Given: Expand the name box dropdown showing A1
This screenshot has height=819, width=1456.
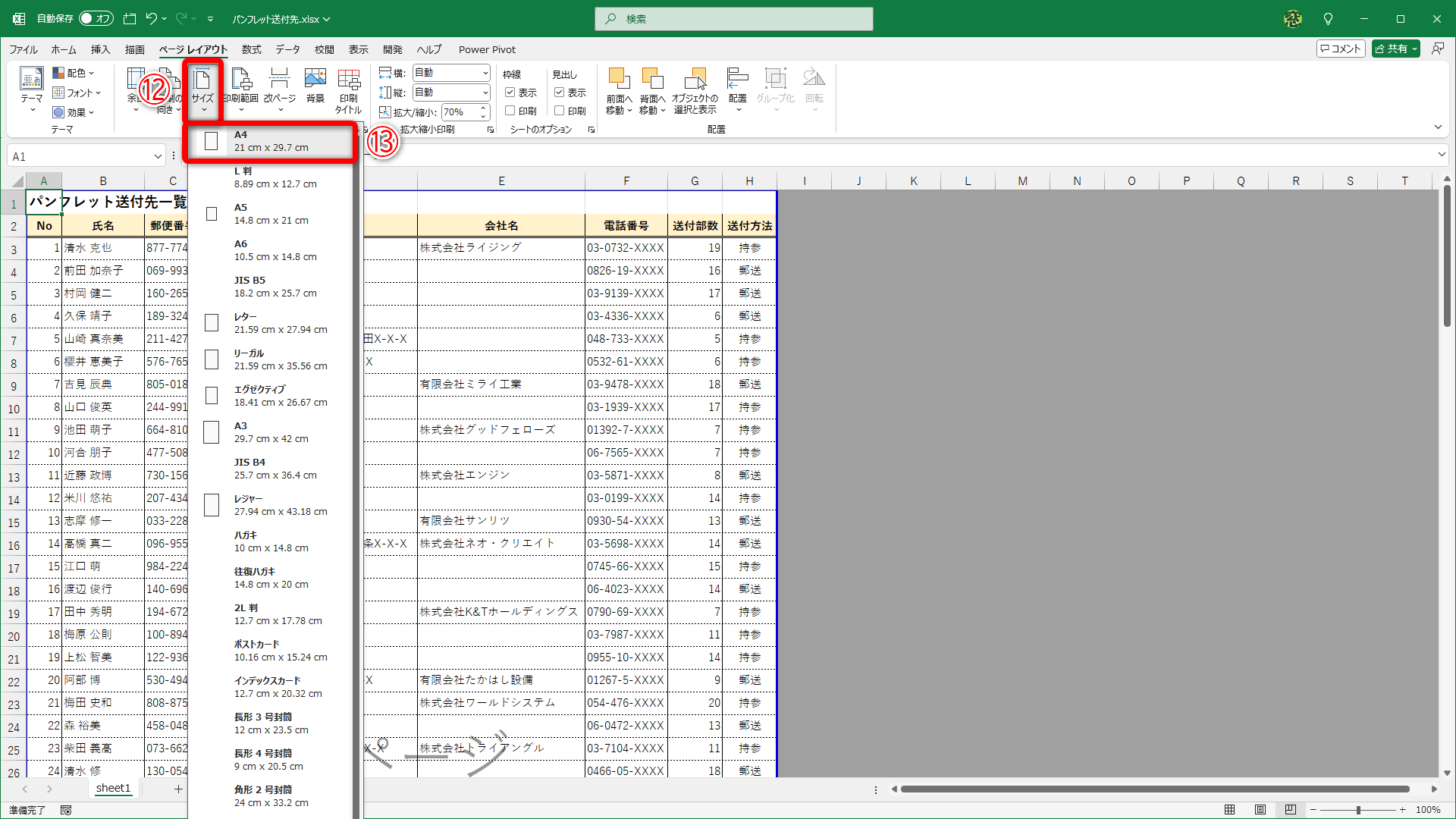Looking at the screenshot, I should [156, 155].
